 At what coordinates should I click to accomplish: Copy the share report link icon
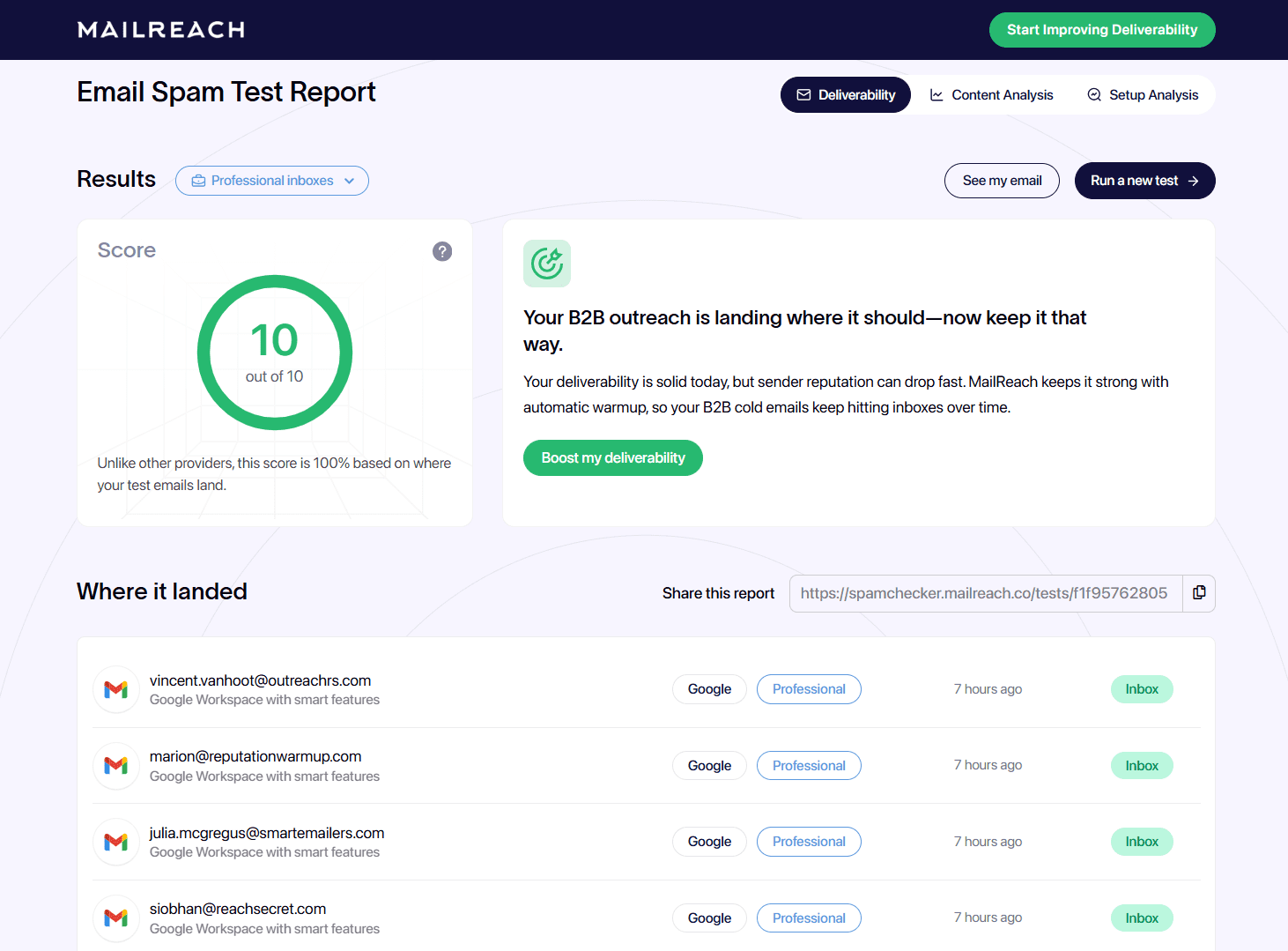(x=1199, y=593)
